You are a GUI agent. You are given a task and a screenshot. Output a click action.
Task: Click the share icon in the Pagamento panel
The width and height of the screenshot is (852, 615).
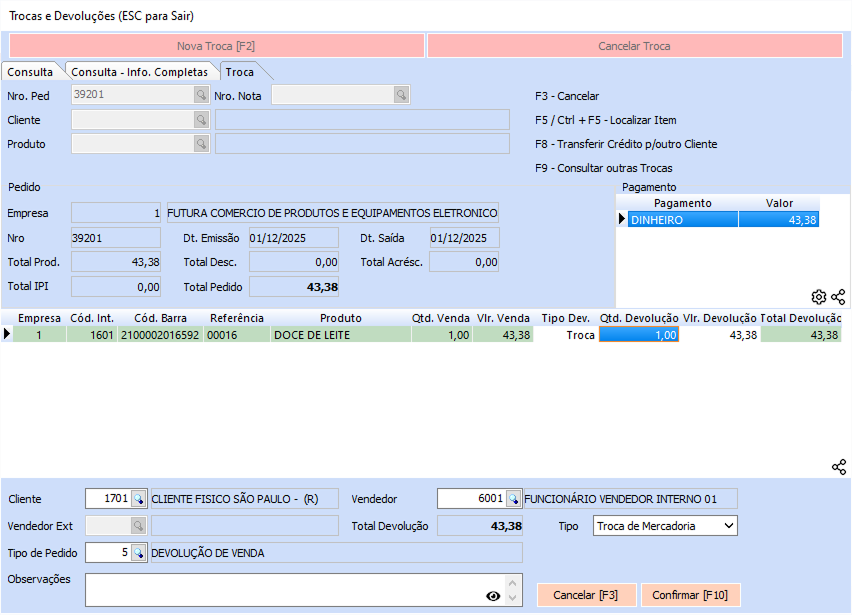[838, 297]
